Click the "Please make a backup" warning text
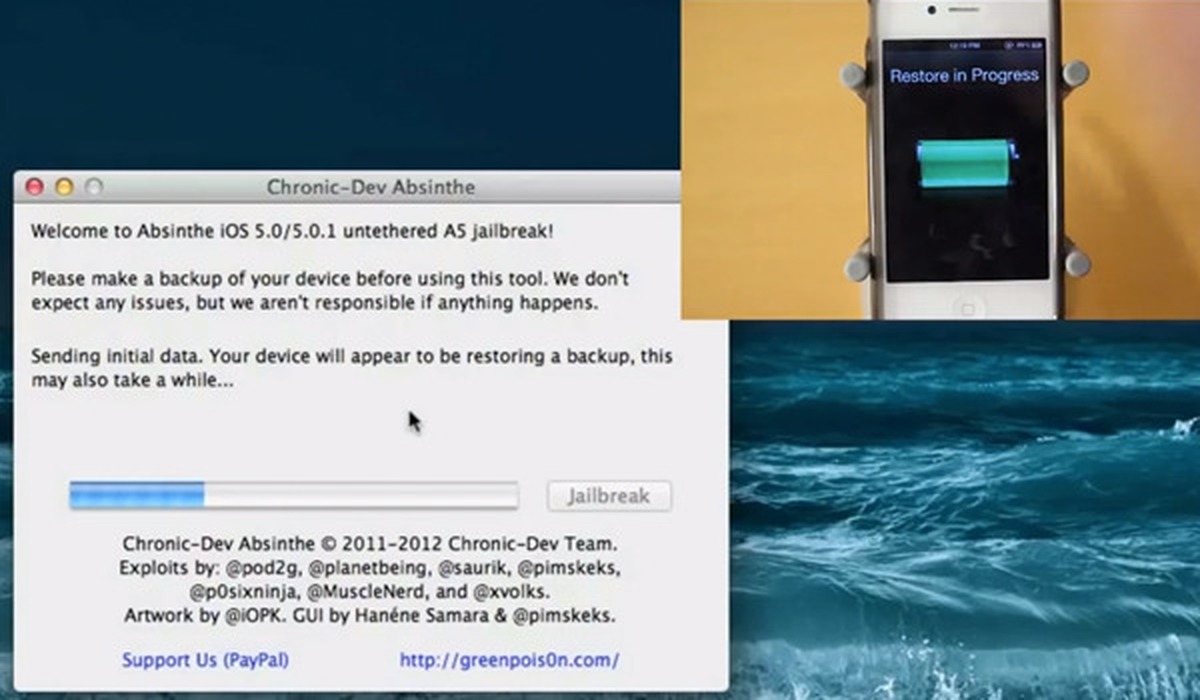This screenshot has width=1200, height=700. point(330,290)
